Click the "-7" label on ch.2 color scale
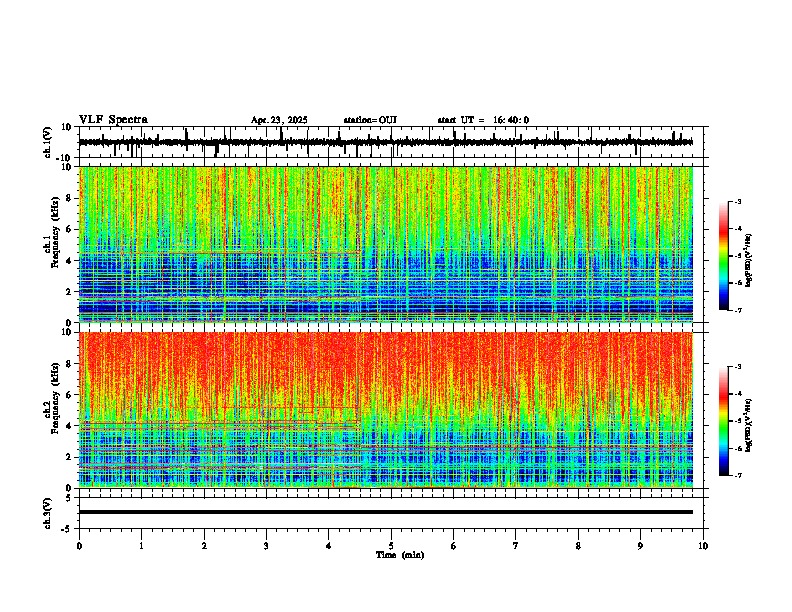 tap(738, 475)
